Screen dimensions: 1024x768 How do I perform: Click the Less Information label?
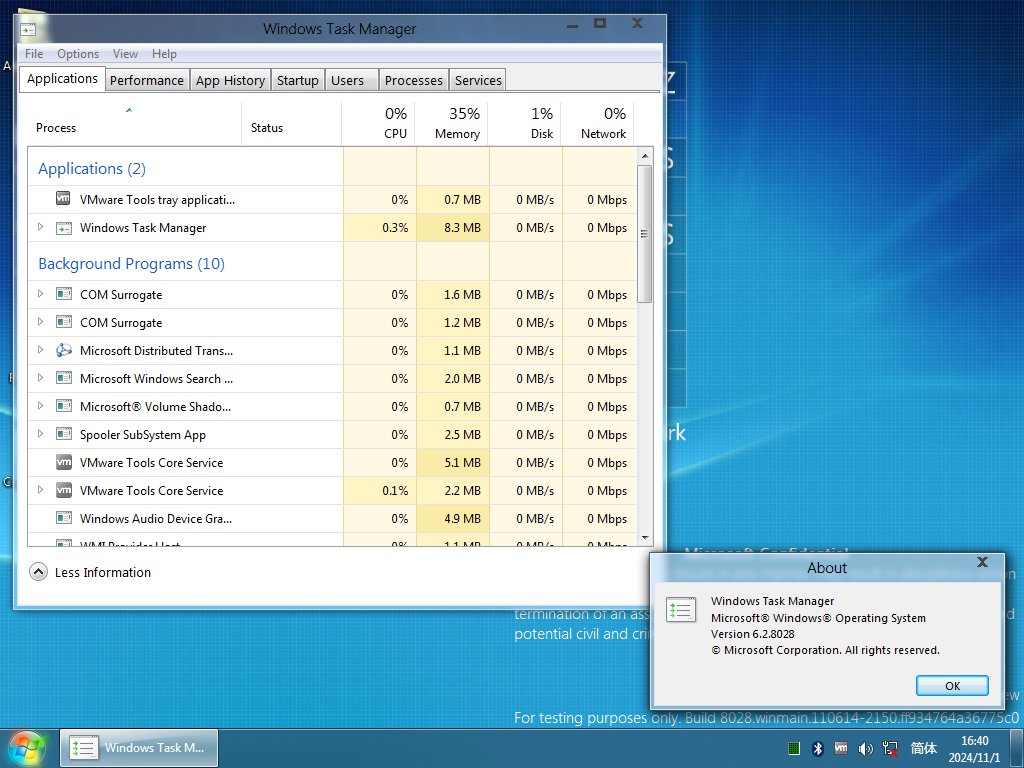click(103, 573)
